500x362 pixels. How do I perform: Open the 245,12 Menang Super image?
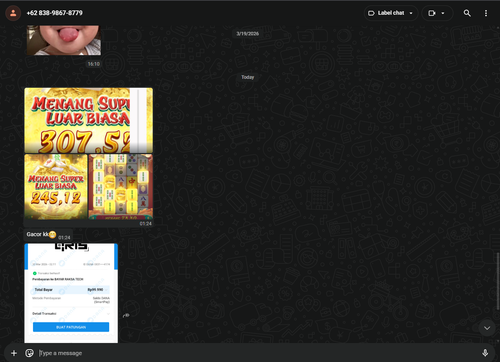(56, 187)
